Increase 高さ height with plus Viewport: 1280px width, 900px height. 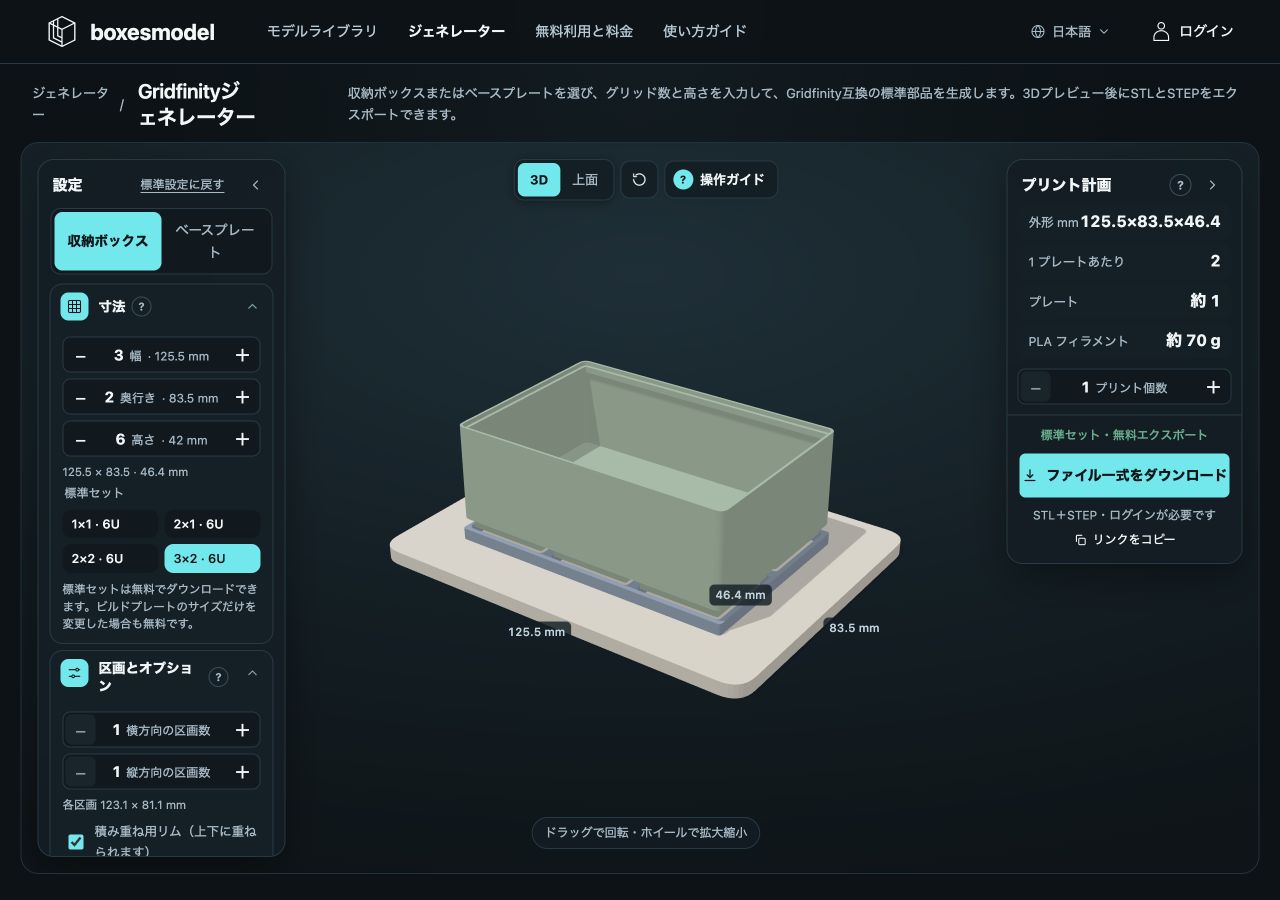click(x=242, y=439)
